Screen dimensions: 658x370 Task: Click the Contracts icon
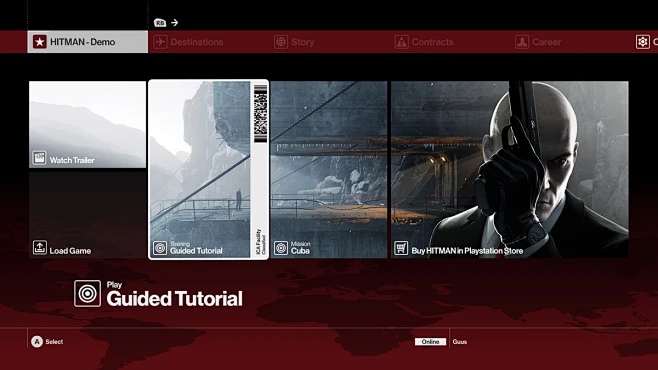402,42
